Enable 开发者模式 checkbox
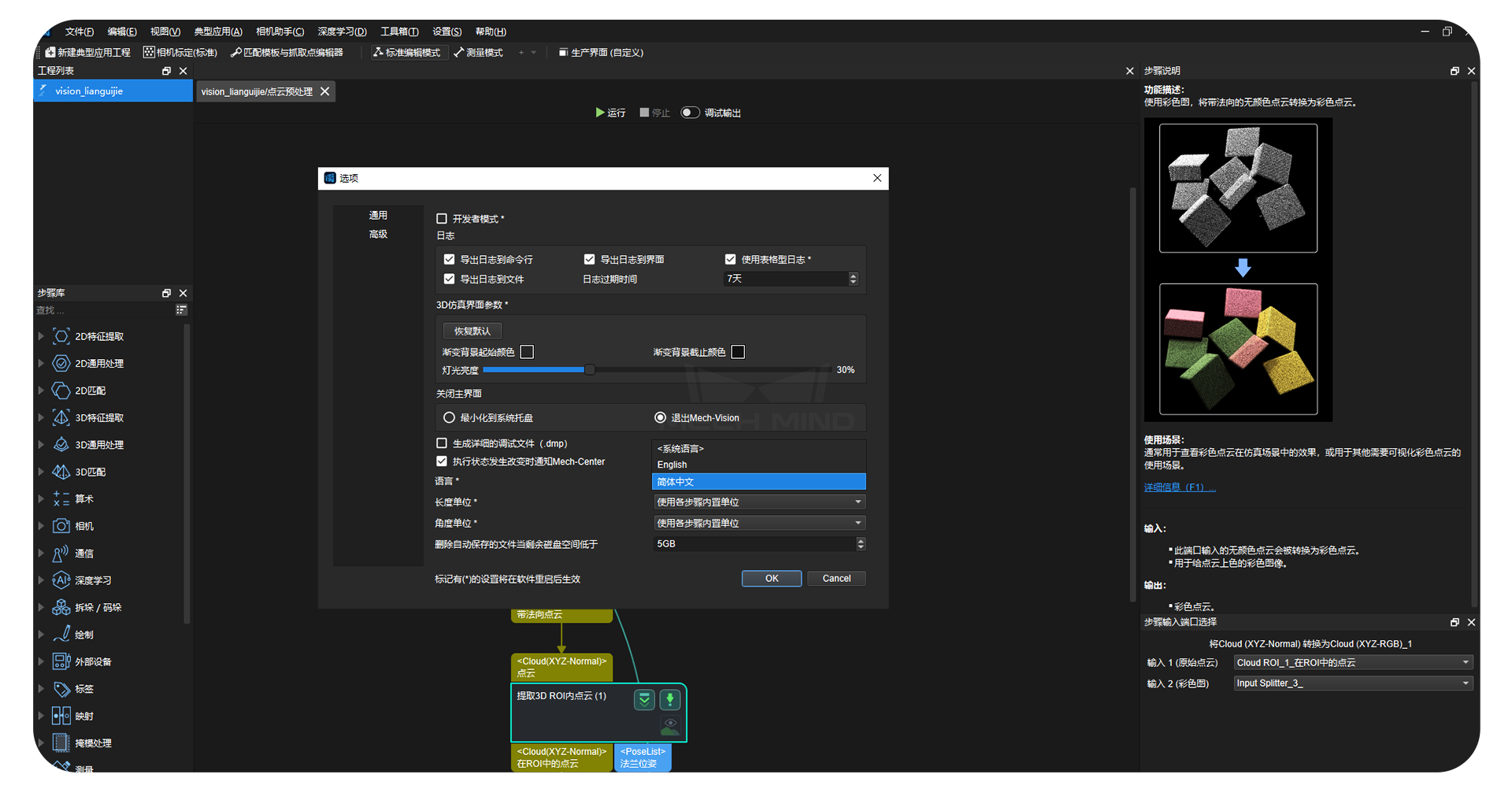Viewport: 1512px width, 789px height. [x=442, y=219]
